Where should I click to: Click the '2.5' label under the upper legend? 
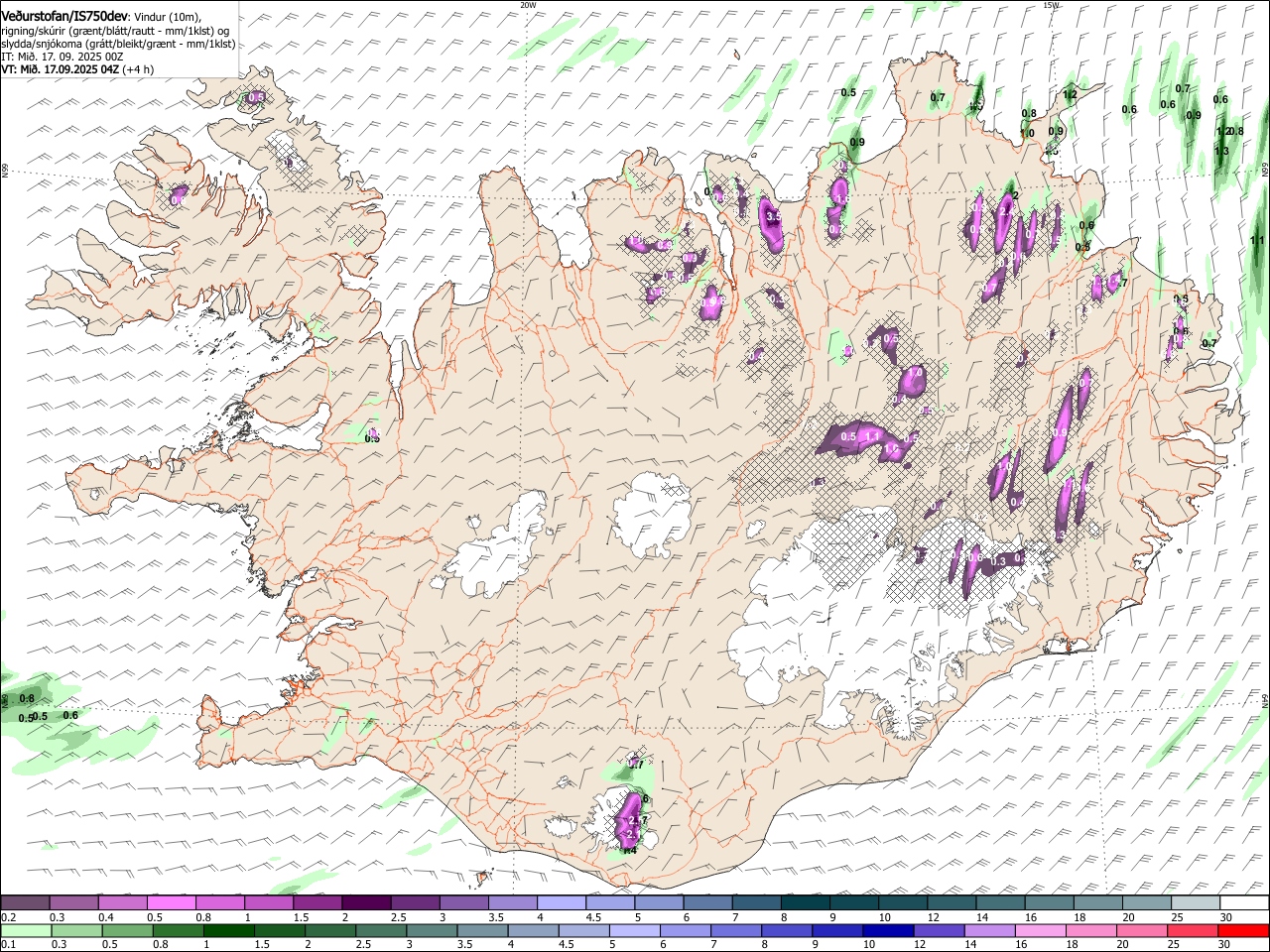[398, 917]
